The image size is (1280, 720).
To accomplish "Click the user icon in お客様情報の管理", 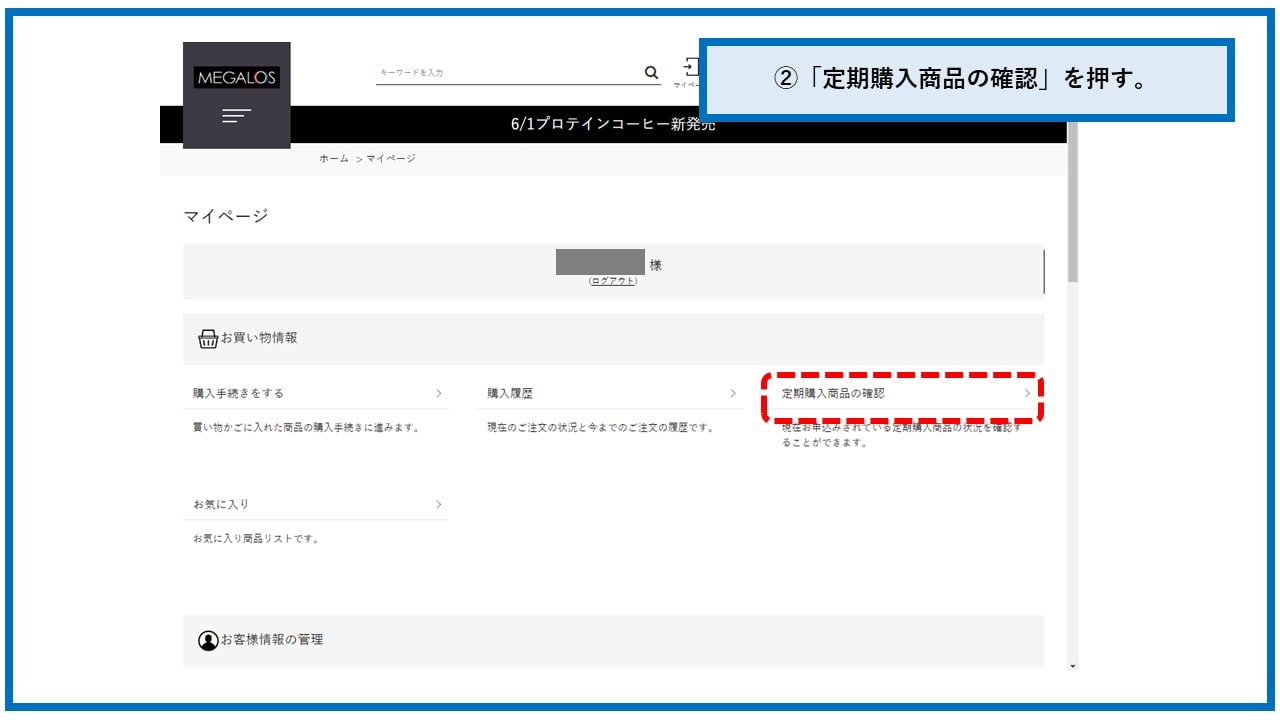I will [x=208, y=640].
